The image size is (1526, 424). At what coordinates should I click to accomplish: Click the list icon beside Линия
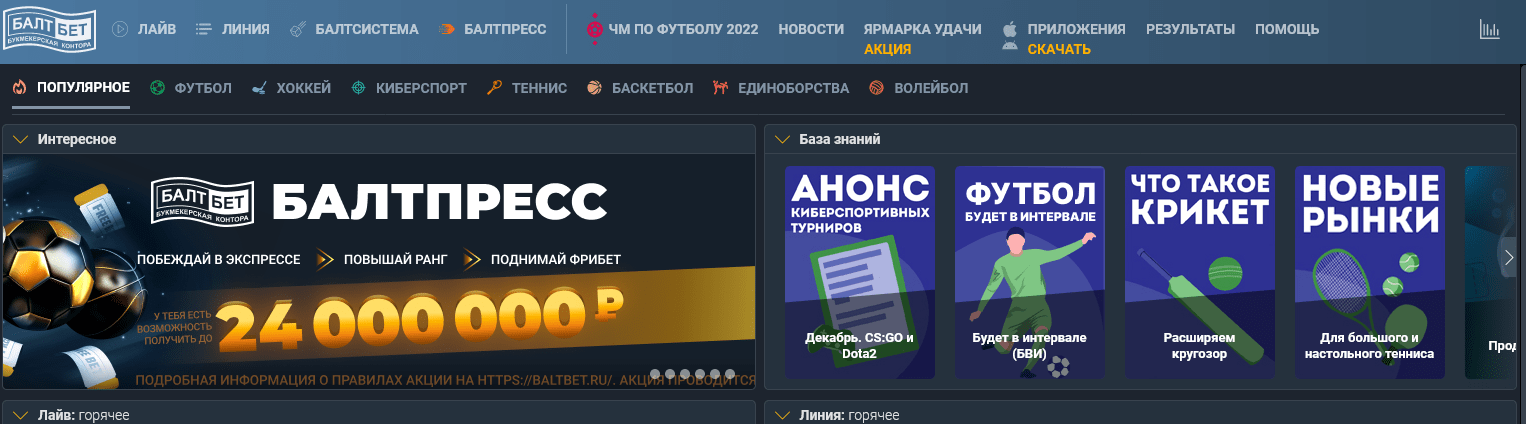pos(204,30)
